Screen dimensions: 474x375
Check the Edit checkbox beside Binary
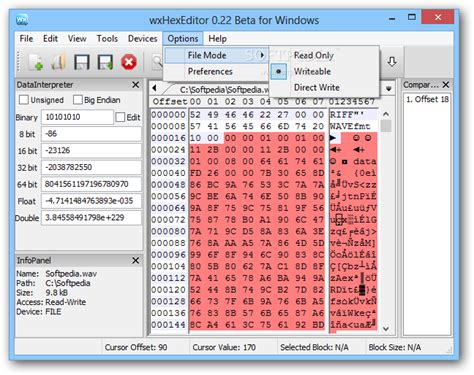click(x=120, y=117)
